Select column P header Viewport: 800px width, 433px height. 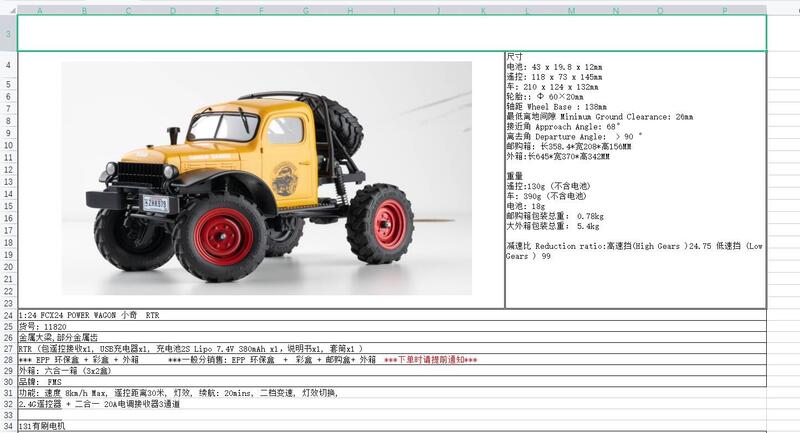point(724,11)
